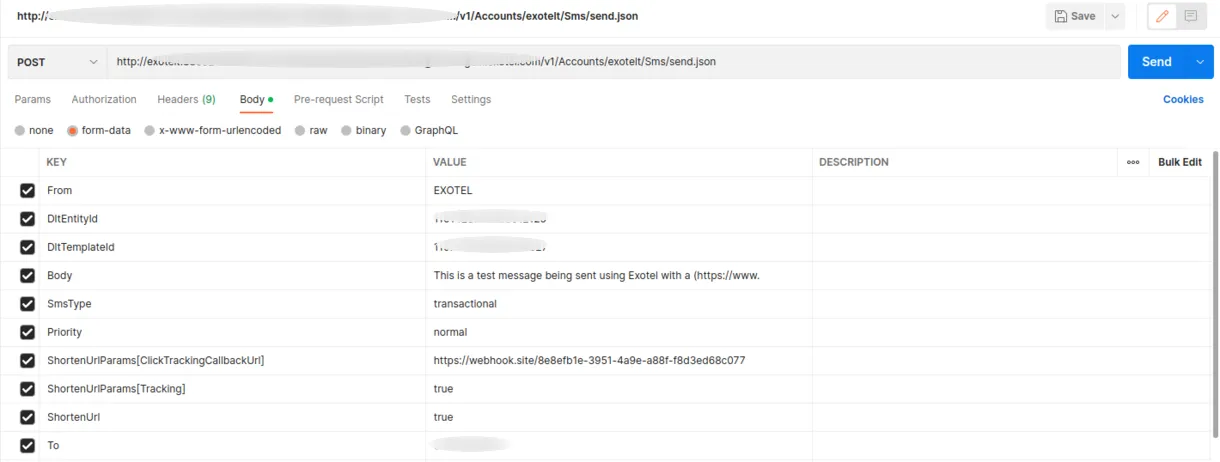This screenshot has height=462, width=1220.
Task: Click the EXOTEL value cell
Action: [619, 190]
